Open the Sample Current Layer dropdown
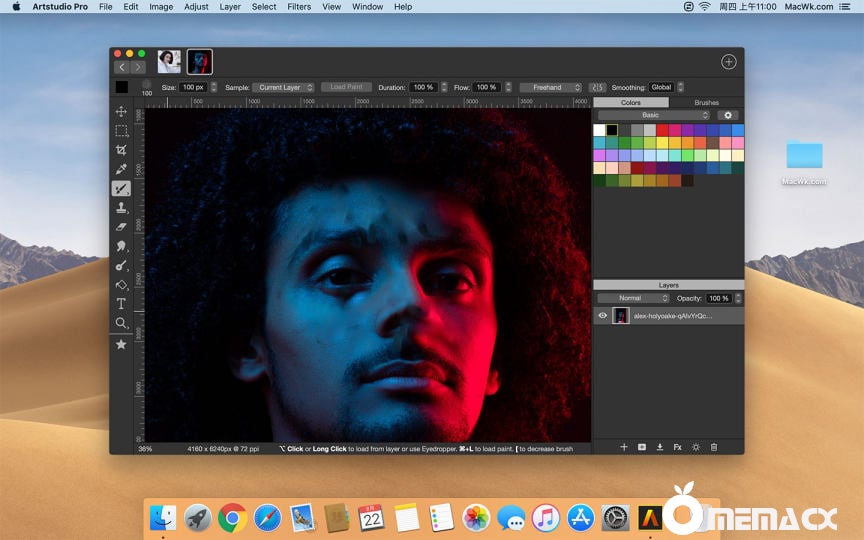This screenshot has height=540, width=864. [x=283, y=88]
